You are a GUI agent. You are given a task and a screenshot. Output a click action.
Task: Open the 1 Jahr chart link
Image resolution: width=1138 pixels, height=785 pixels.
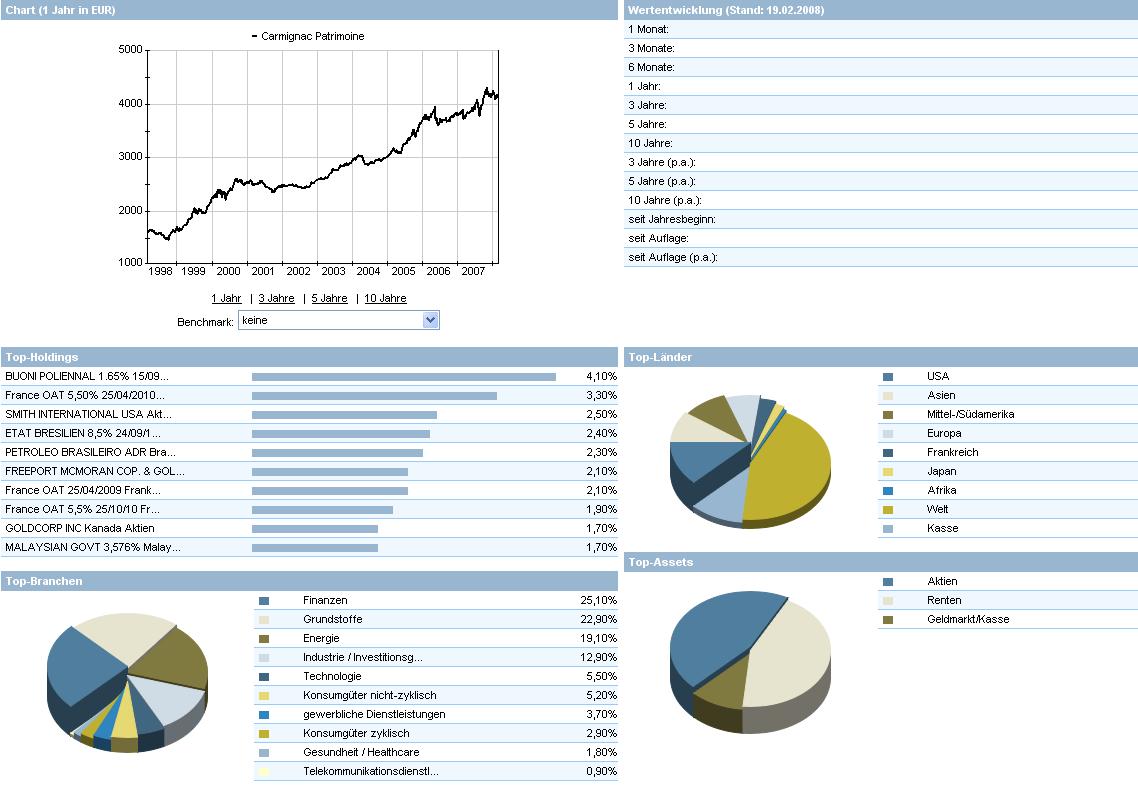[226, 298]
